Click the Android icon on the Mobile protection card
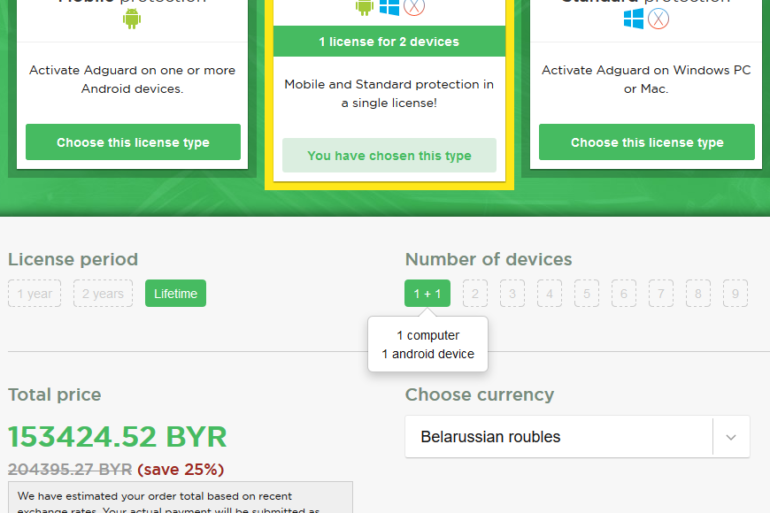This screenshot has height=513, width=770. click(x=132, y=19)
